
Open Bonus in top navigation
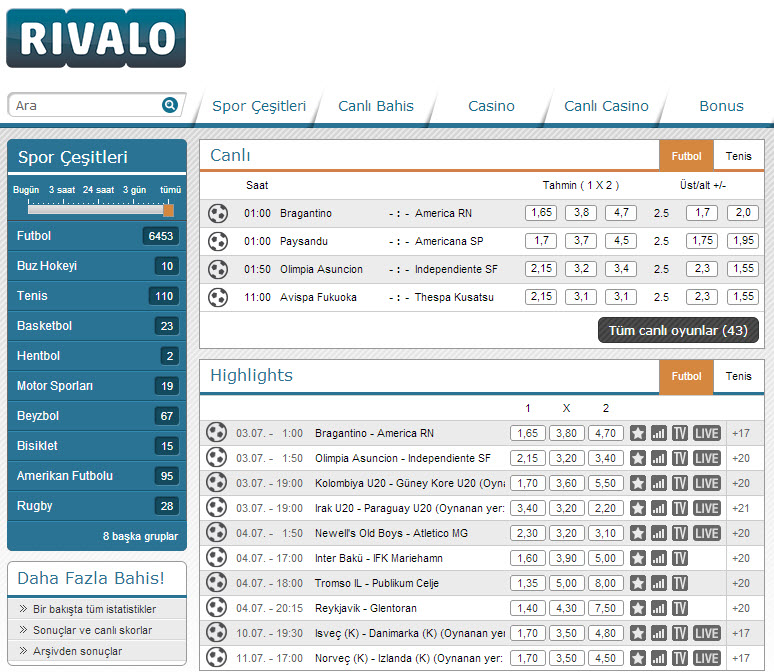click(721, 106)
